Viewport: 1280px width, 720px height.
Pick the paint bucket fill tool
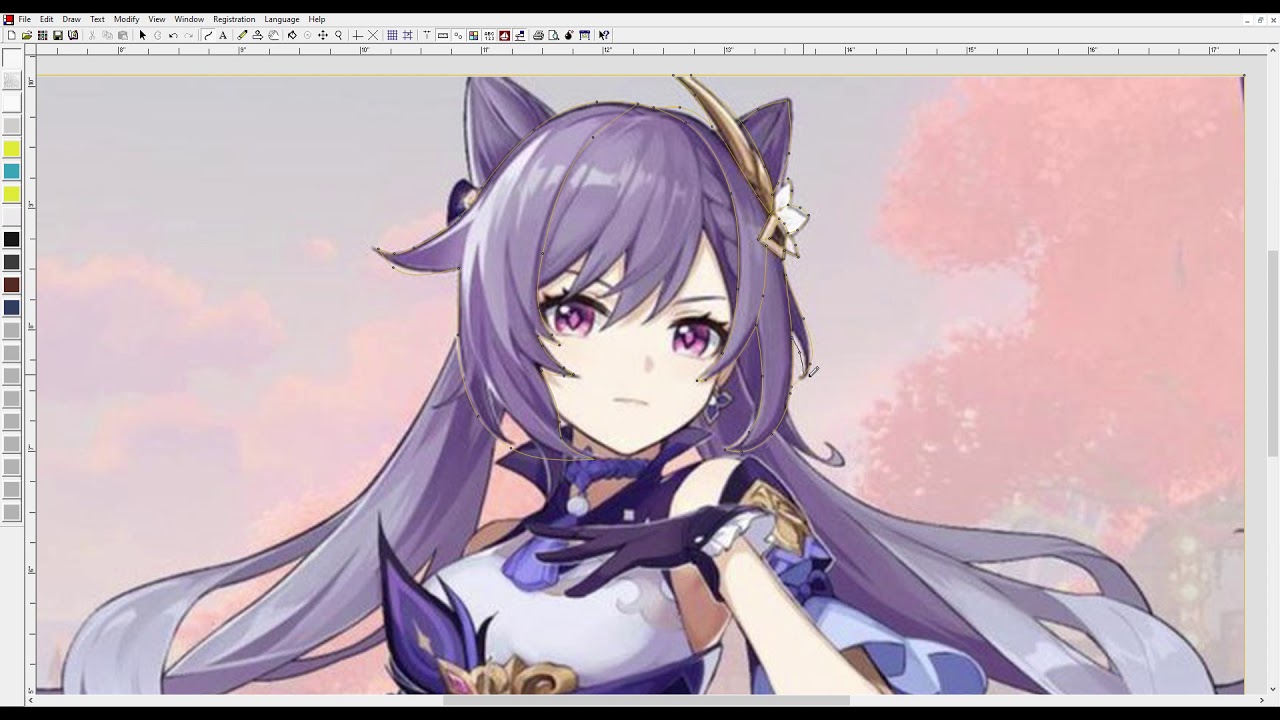(292, 35)
